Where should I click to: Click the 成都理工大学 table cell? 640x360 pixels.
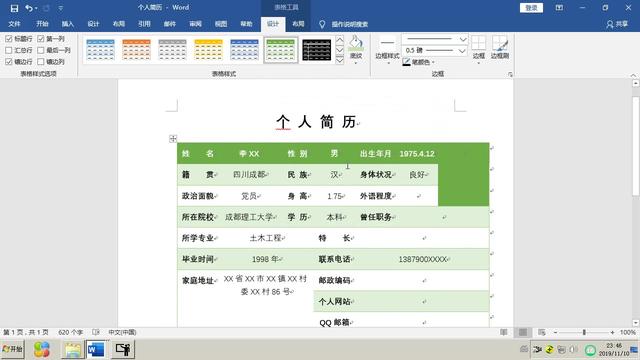[x=250, y=217]
